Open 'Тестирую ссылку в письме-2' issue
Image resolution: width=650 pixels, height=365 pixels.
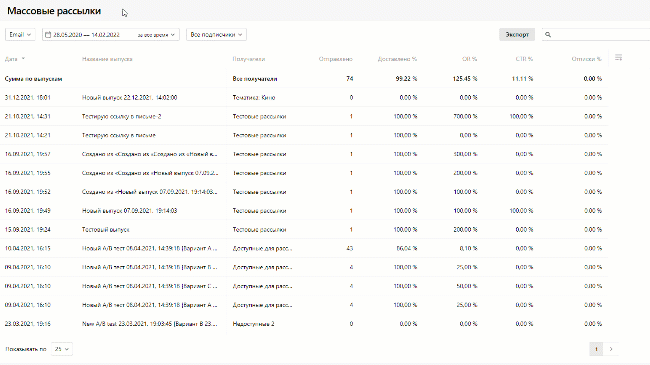[x=121, y=117]
